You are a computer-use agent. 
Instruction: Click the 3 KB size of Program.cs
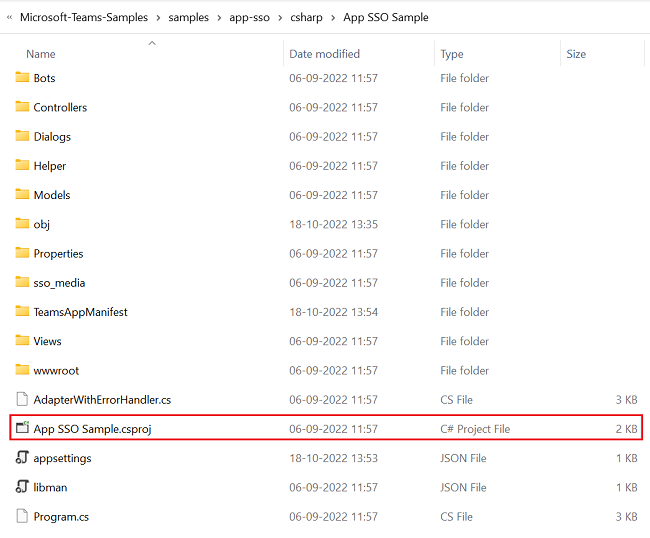pyautogui.click(x=626, y=517)
